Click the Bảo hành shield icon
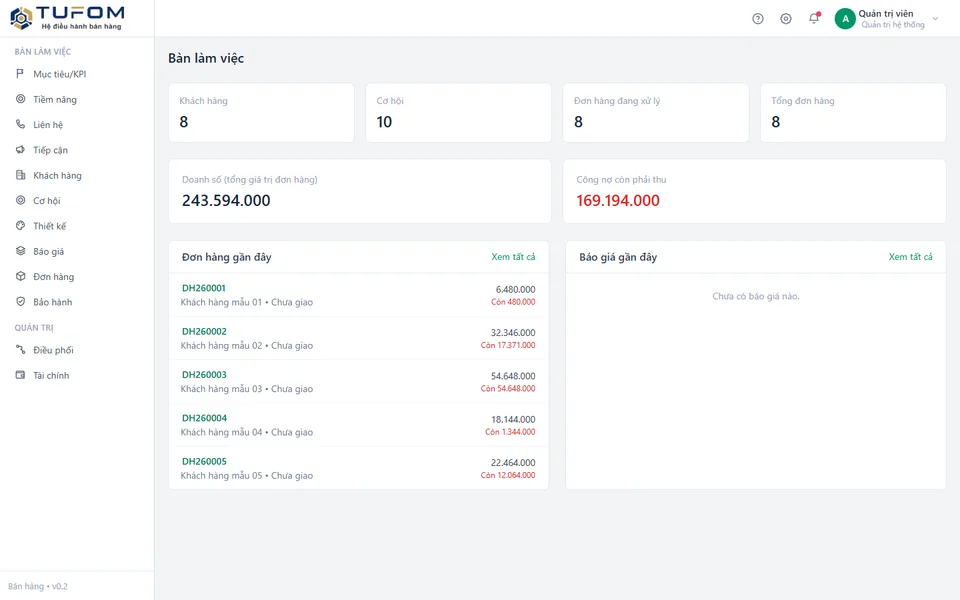 20,302
